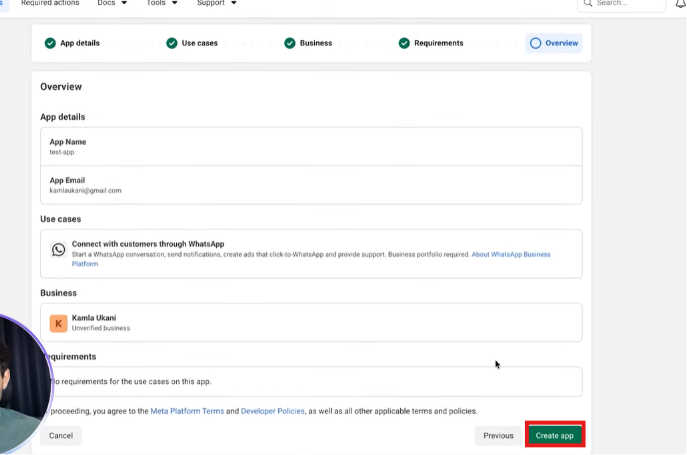Click Connect with customers through WhatsApp title
The width and height of the screenshot is (687, 455).
coord(148,244)
